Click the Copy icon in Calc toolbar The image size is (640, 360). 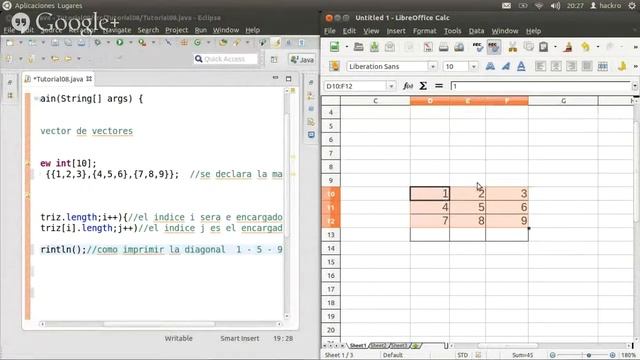528,47
